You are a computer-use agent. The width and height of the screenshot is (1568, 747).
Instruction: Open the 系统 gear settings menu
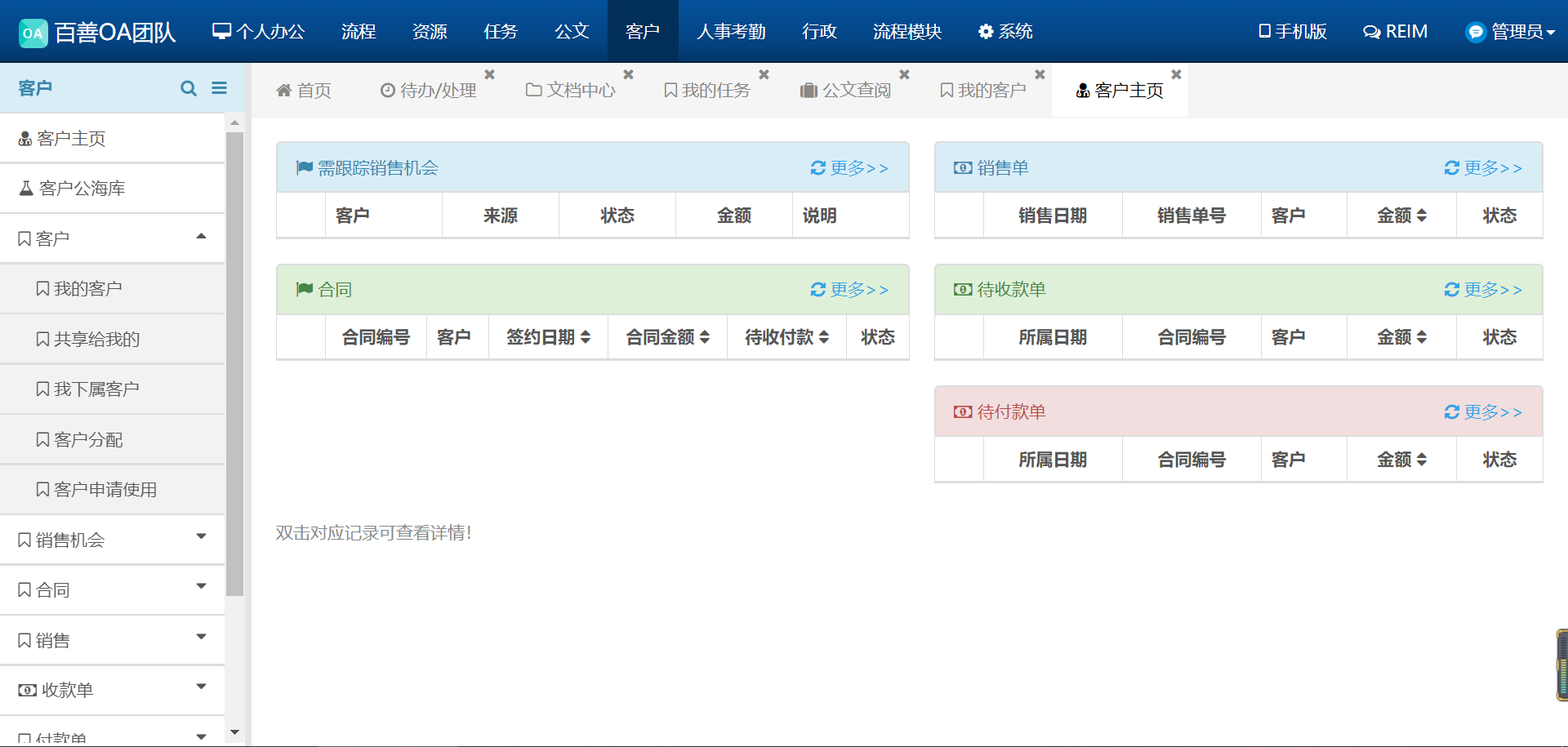[x=1005, y=32]
